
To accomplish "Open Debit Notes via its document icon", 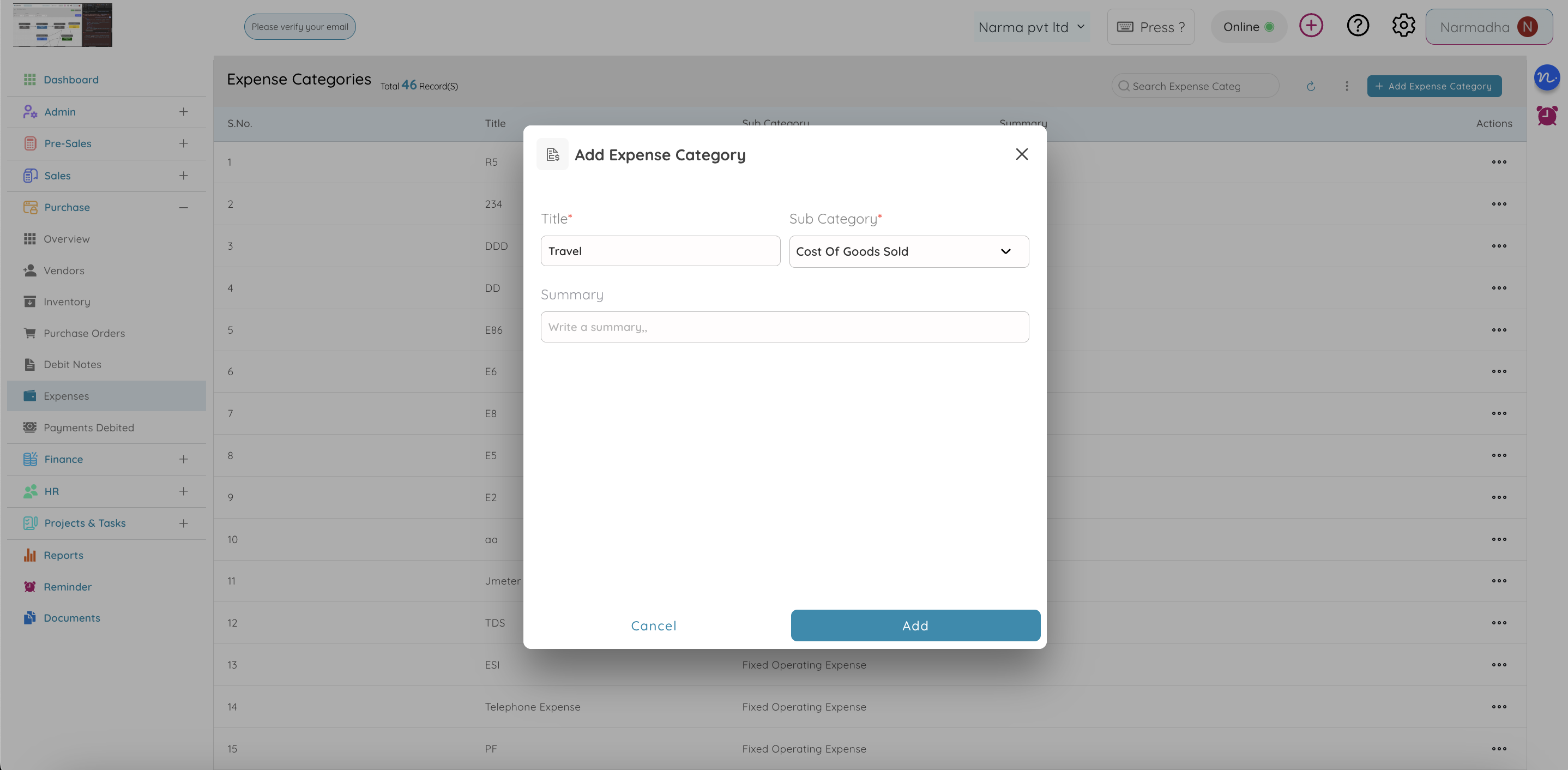I will pyautogui.click(x=30, y=364).
